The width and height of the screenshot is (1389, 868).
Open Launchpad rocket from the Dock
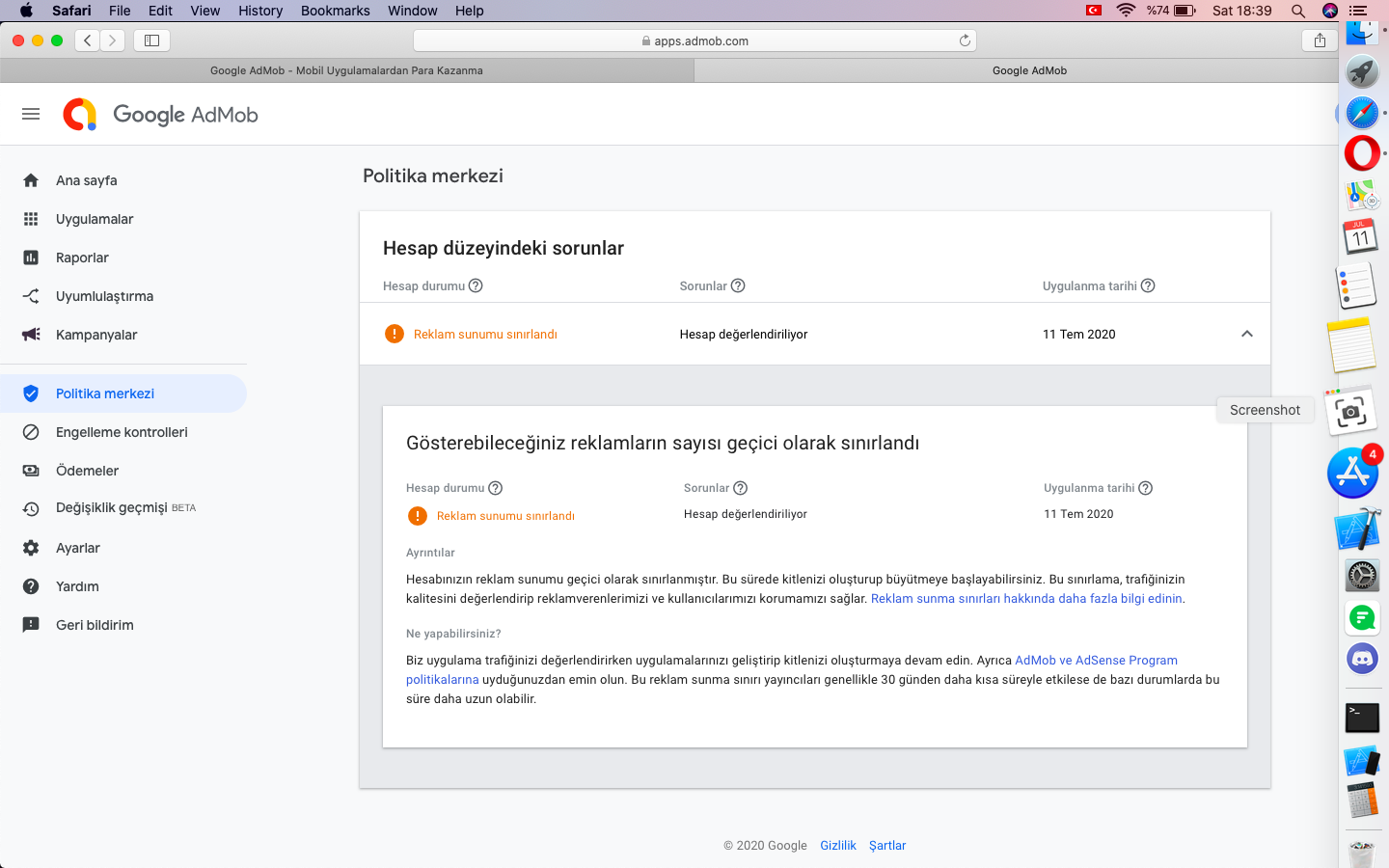[x=1362, y=71]
